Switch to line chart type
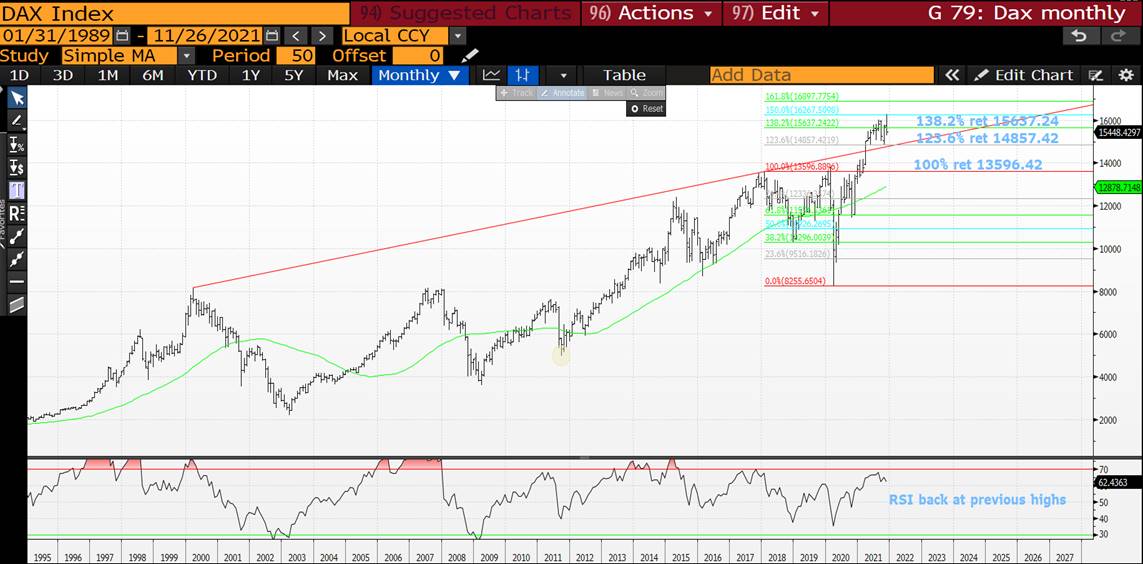The height and width of the screenshot is (564, 1143). [491, 75]
